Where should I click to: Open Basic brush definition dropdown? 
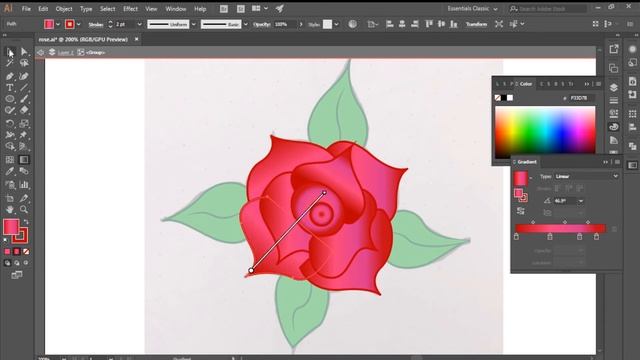(246, 24)
